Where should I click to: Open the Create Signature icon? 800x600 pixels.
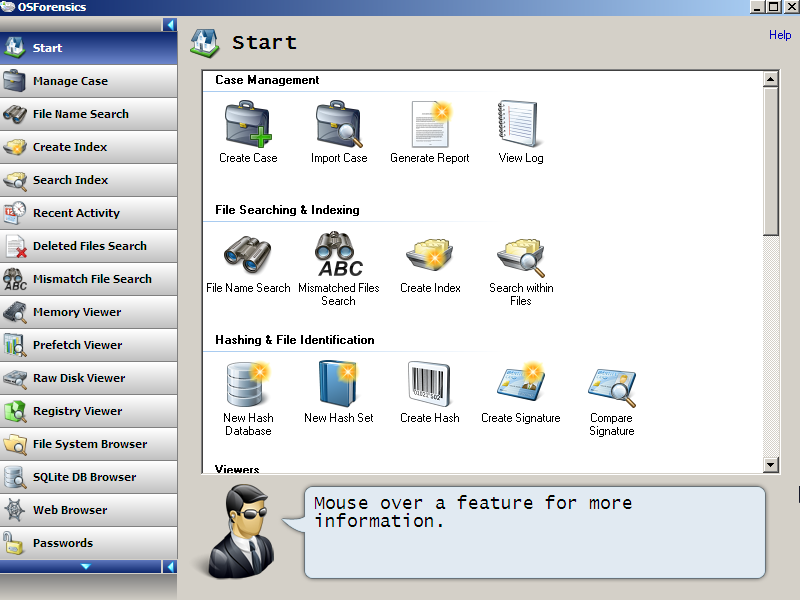[520, 385]
